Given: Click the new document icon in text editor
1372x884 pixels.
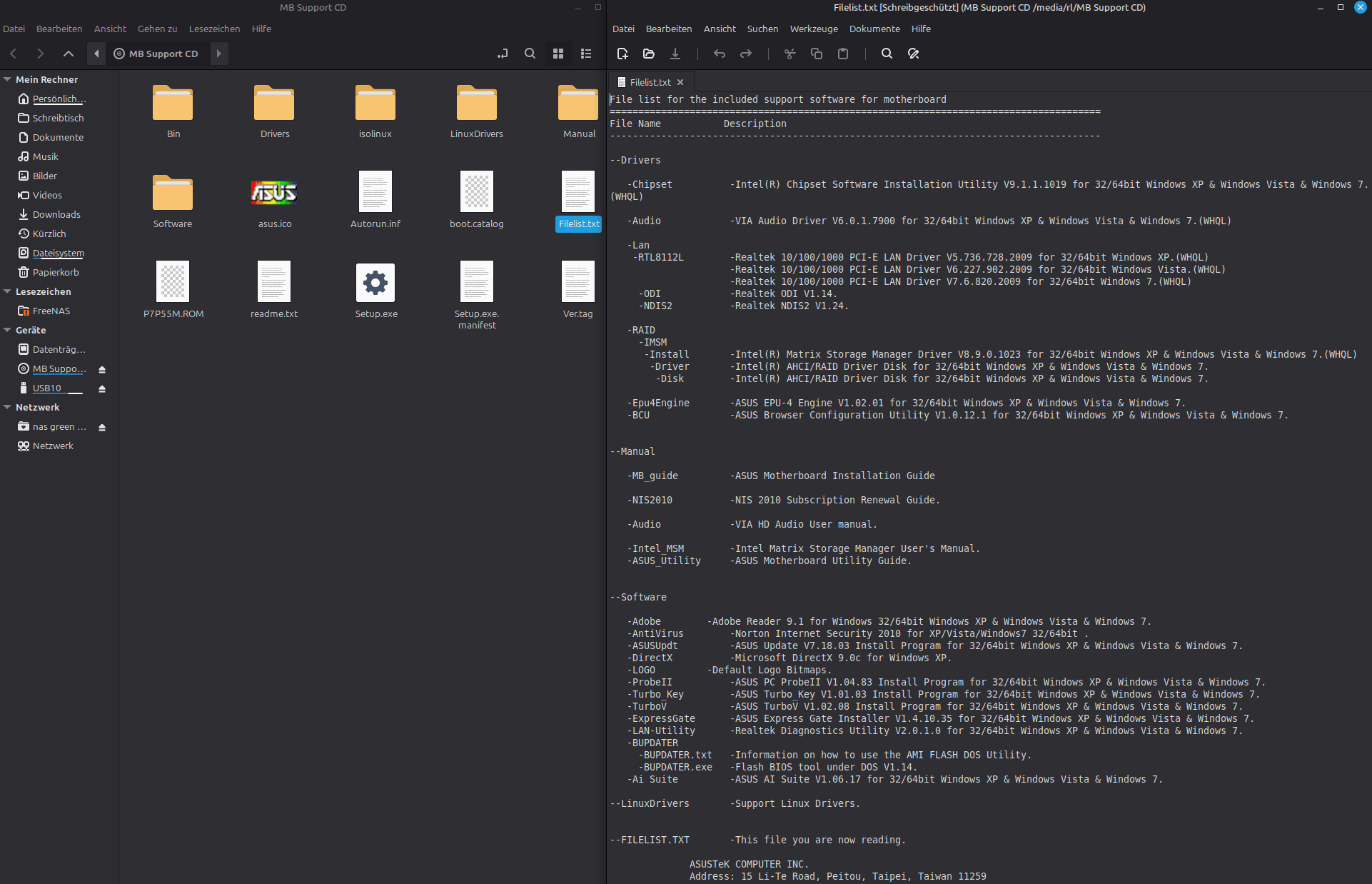Looking at the screenshot, I should 622,54.
